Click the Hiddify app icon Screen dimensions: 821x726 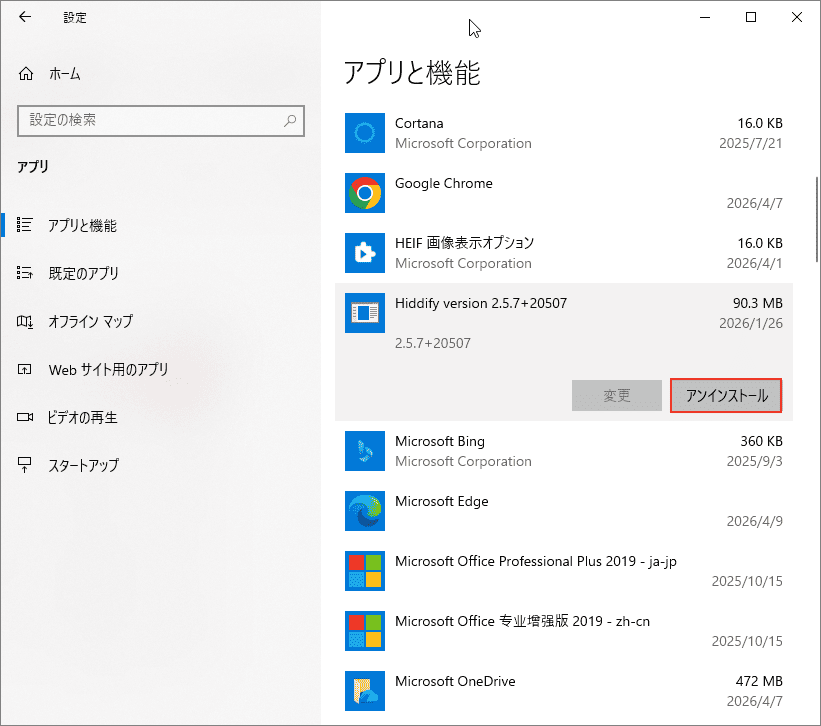pyautogui.click(x=364, y=313)
